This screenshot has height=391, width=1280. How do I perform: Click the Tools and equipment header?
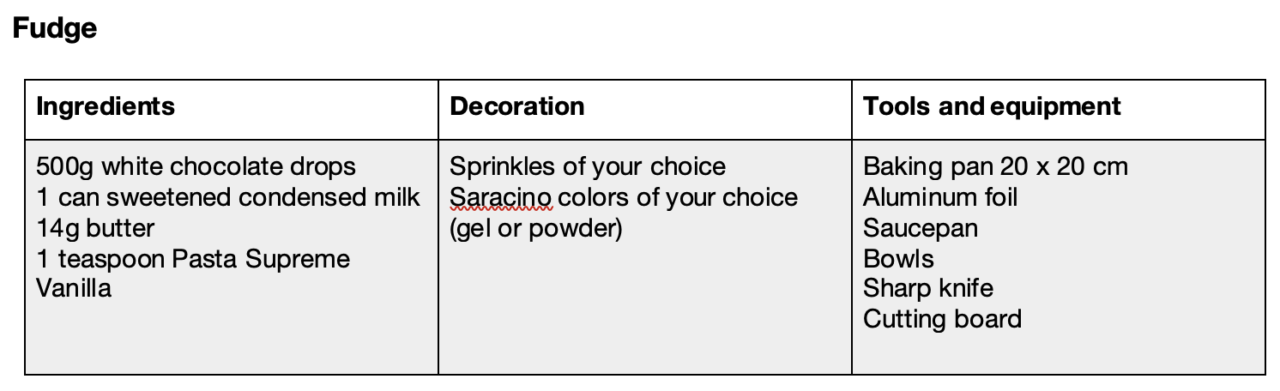[x=992, y=107]
